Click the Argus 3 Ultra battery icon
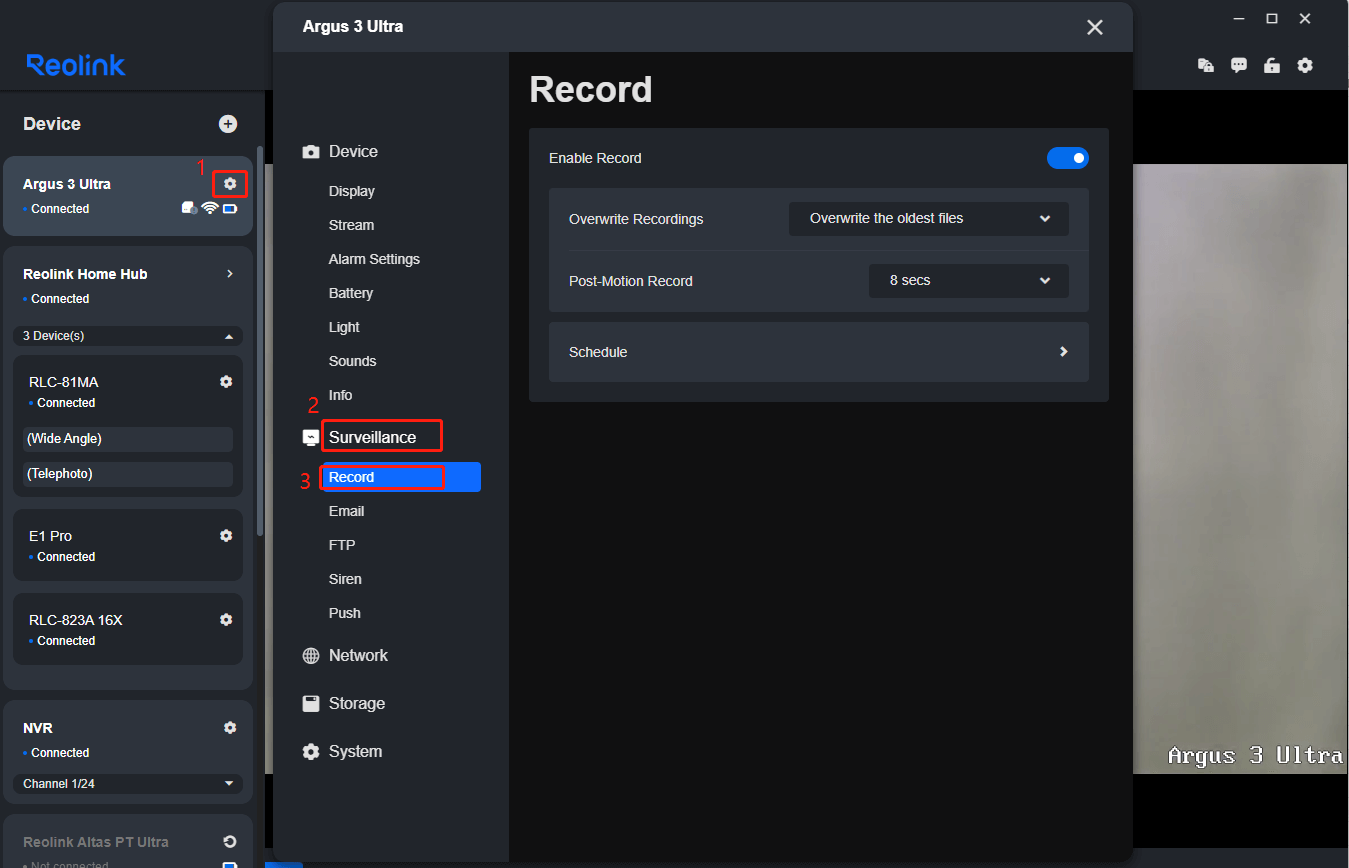Image resolution: width=1349 pixels, height=868 pixels. (230, 208)
